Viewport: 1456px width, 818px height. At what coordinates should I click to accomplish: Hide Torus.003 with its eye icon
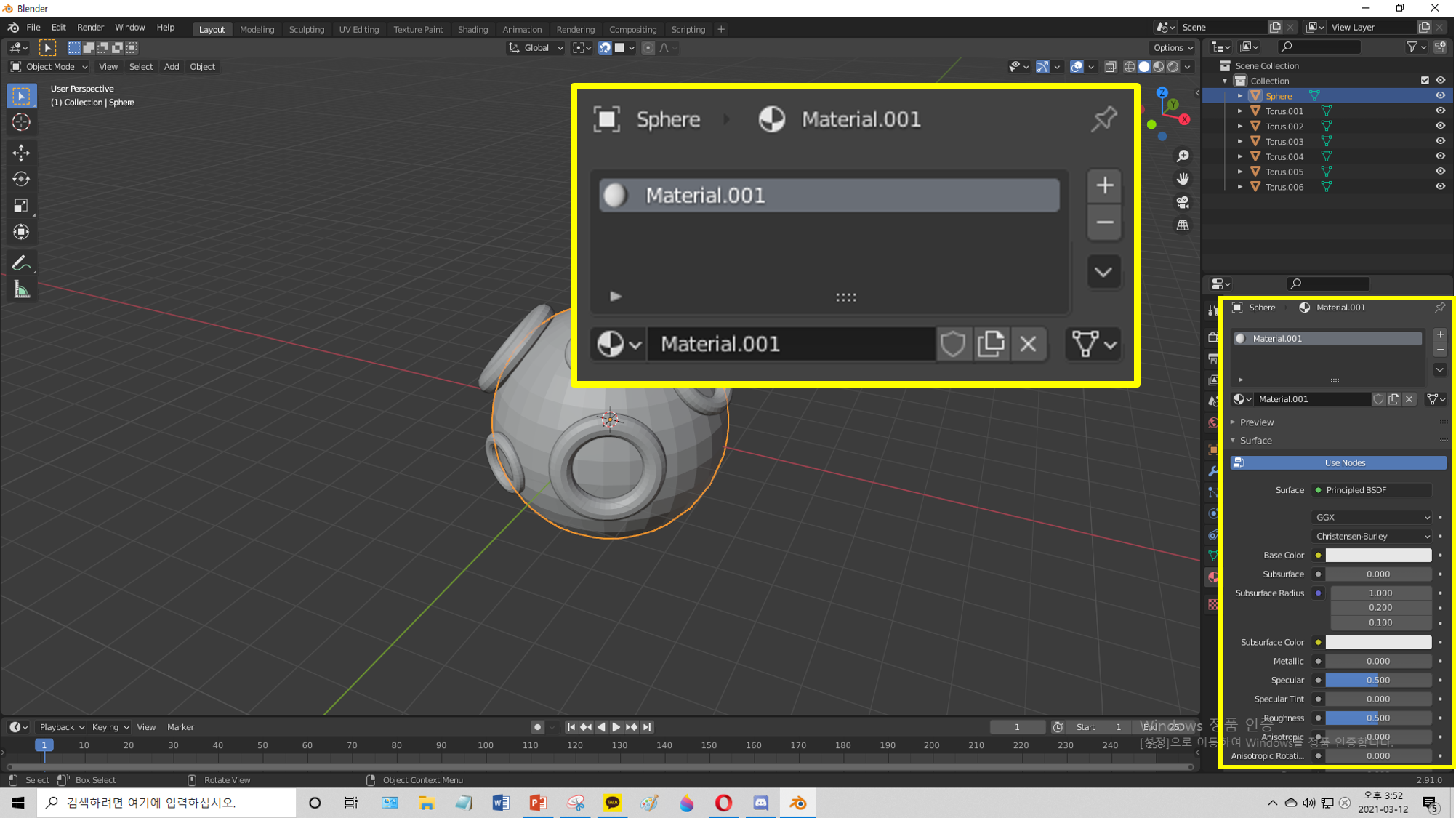point(1440,141)
